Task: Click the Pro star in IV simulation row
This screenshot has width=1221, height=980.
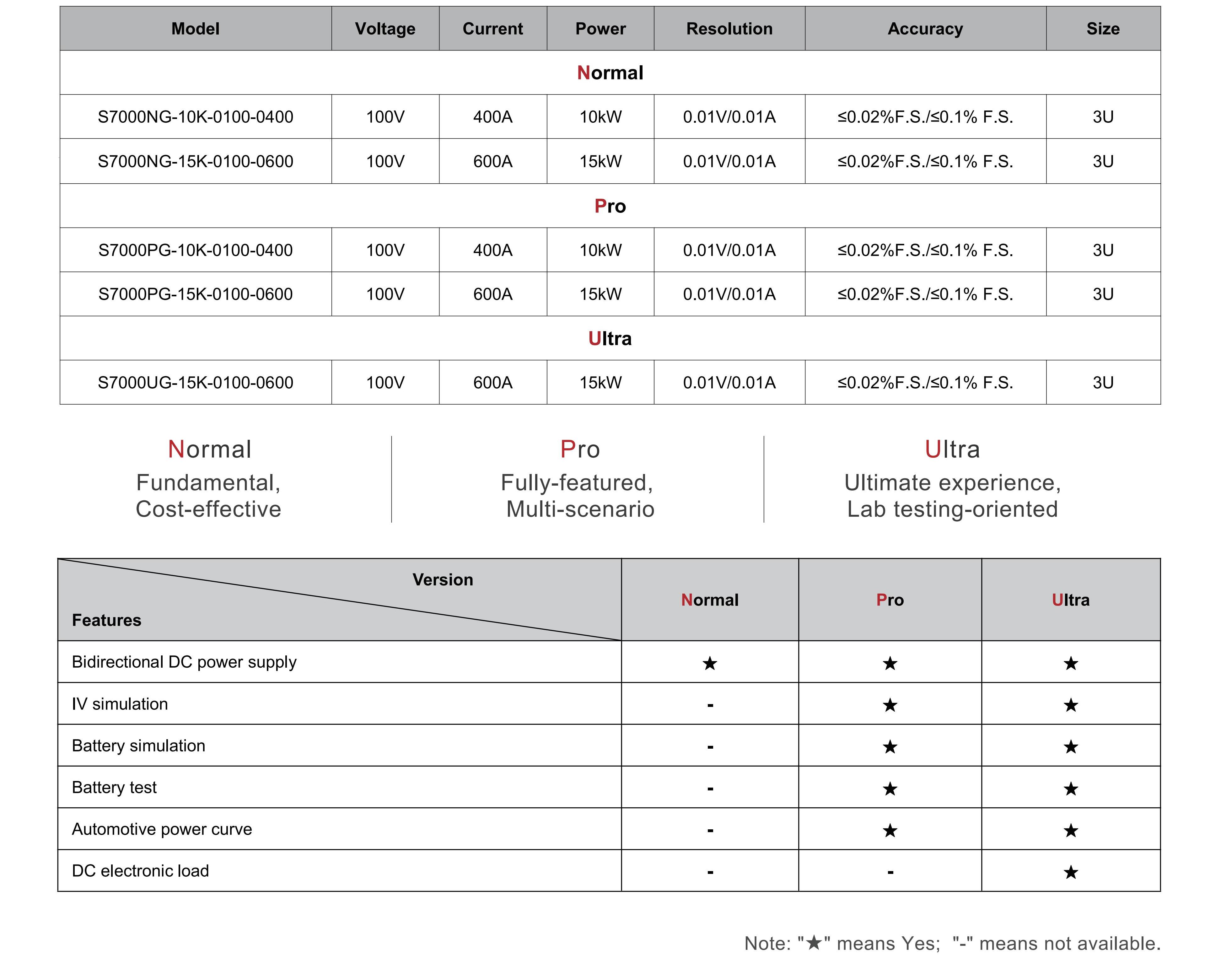Action: (890, 705)
